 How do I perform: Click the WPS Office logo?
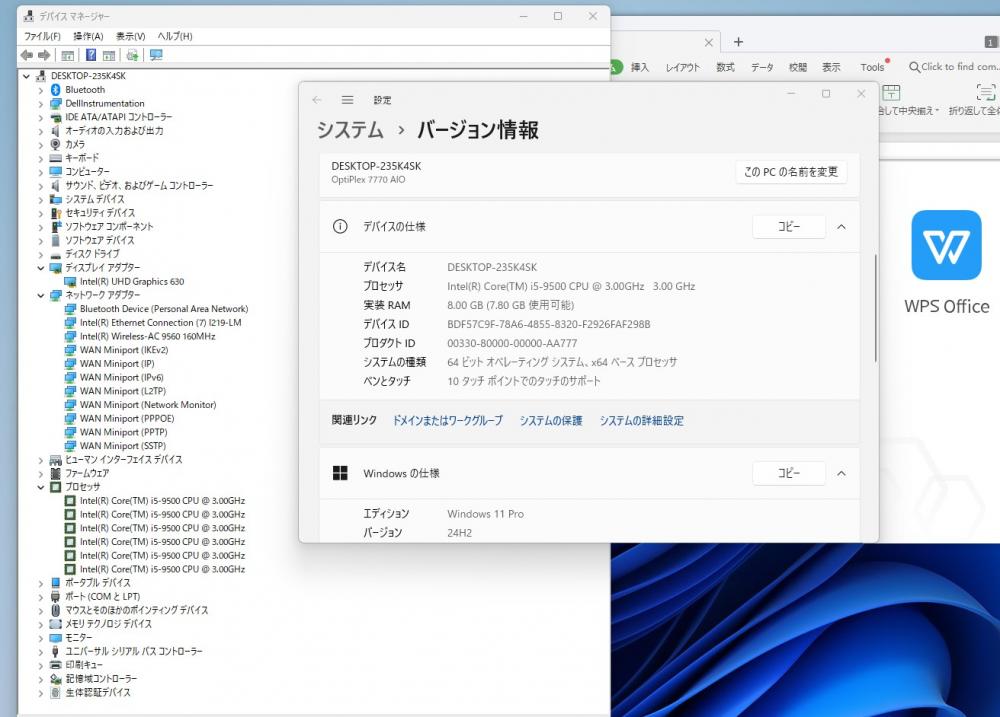pos(946,245)
